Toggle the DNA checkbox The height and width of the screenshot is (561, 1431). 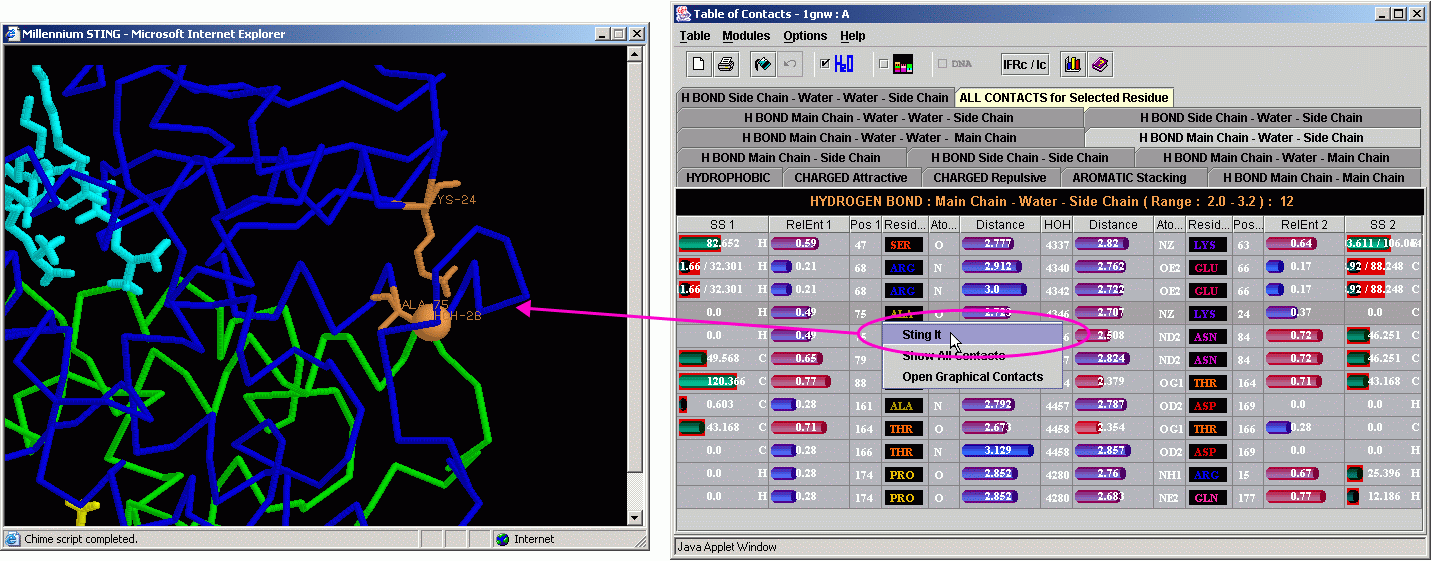942,64
